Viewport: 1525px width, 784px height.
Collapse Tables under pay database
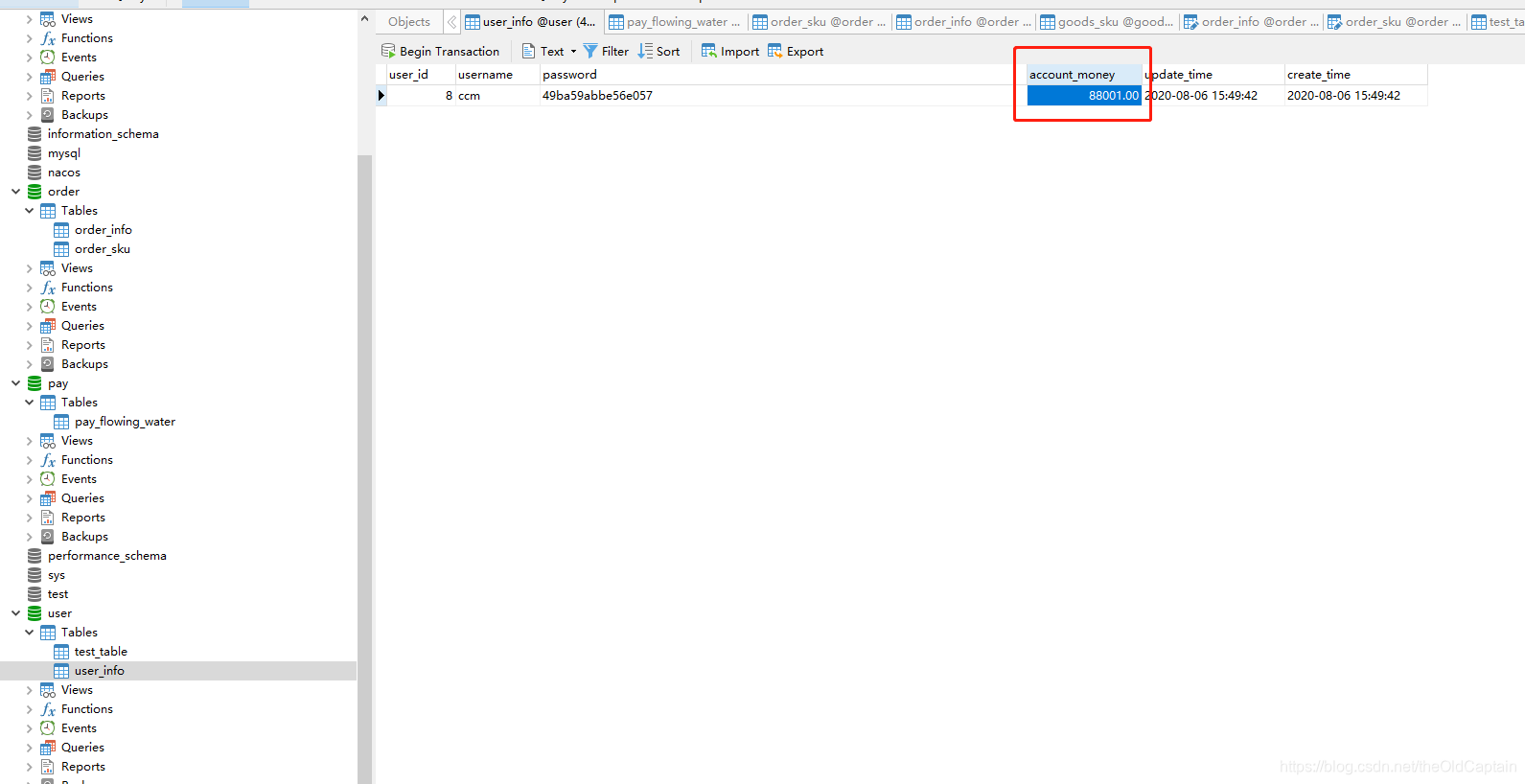[x=29, y=403]
